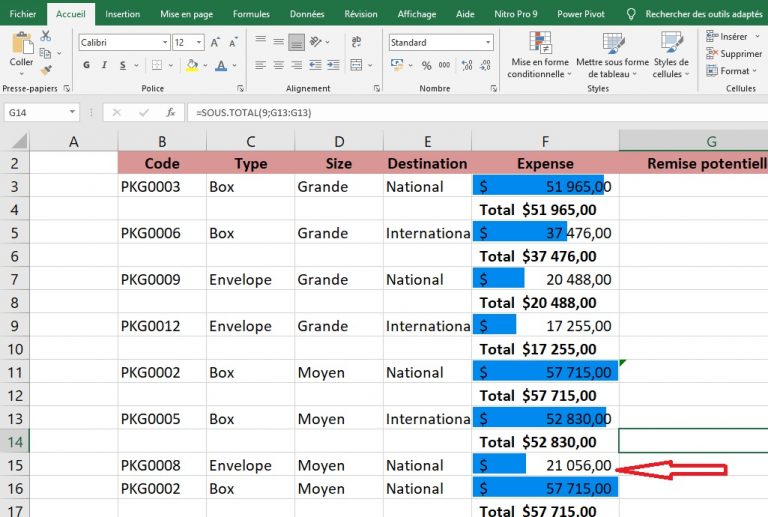Screen dimensions: 768x517
Task: Select cell PKG0003
Action: point(162,187)
